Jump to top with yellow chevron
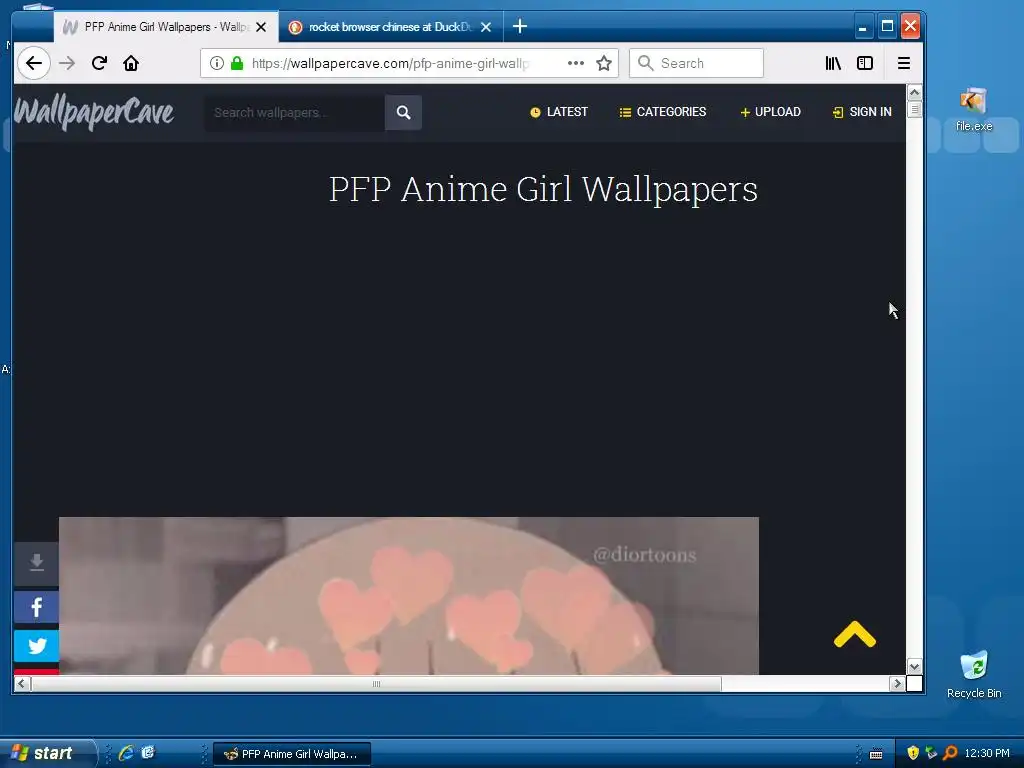The image size is (1024, 768). (854, 635)
